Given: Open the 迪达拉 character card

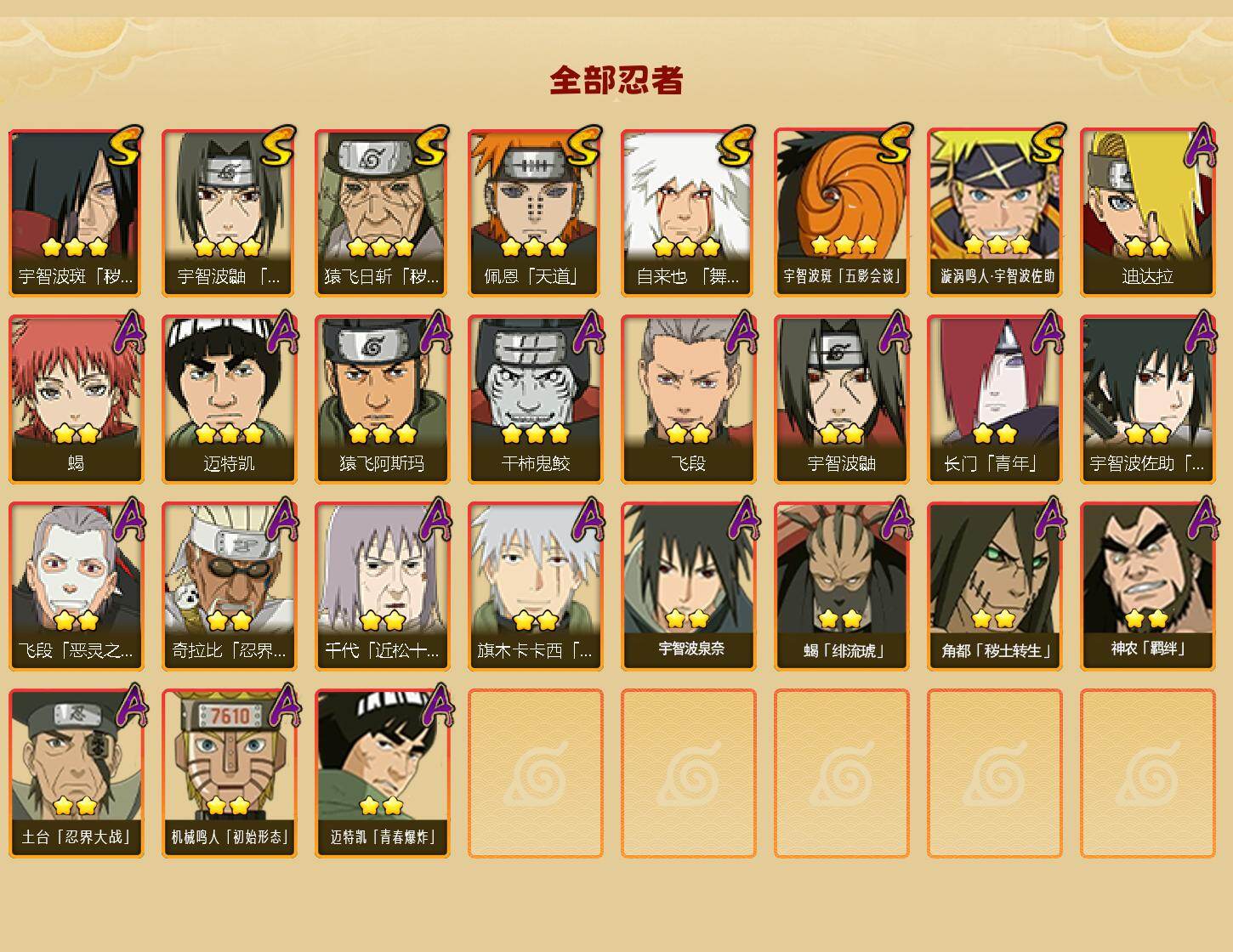Looking at the screenshot, I should tap(1147, 212).
